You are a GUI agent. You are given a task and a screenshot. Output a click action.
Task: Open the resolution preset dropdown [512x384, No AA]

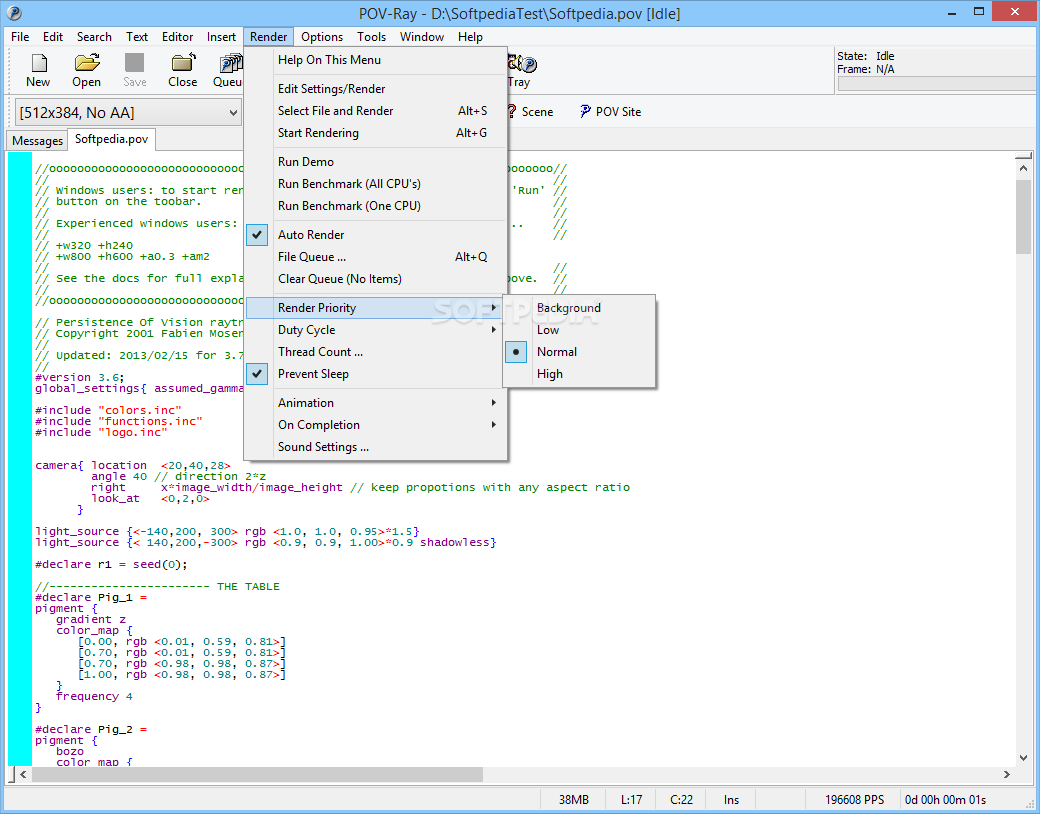coord(127,113)
